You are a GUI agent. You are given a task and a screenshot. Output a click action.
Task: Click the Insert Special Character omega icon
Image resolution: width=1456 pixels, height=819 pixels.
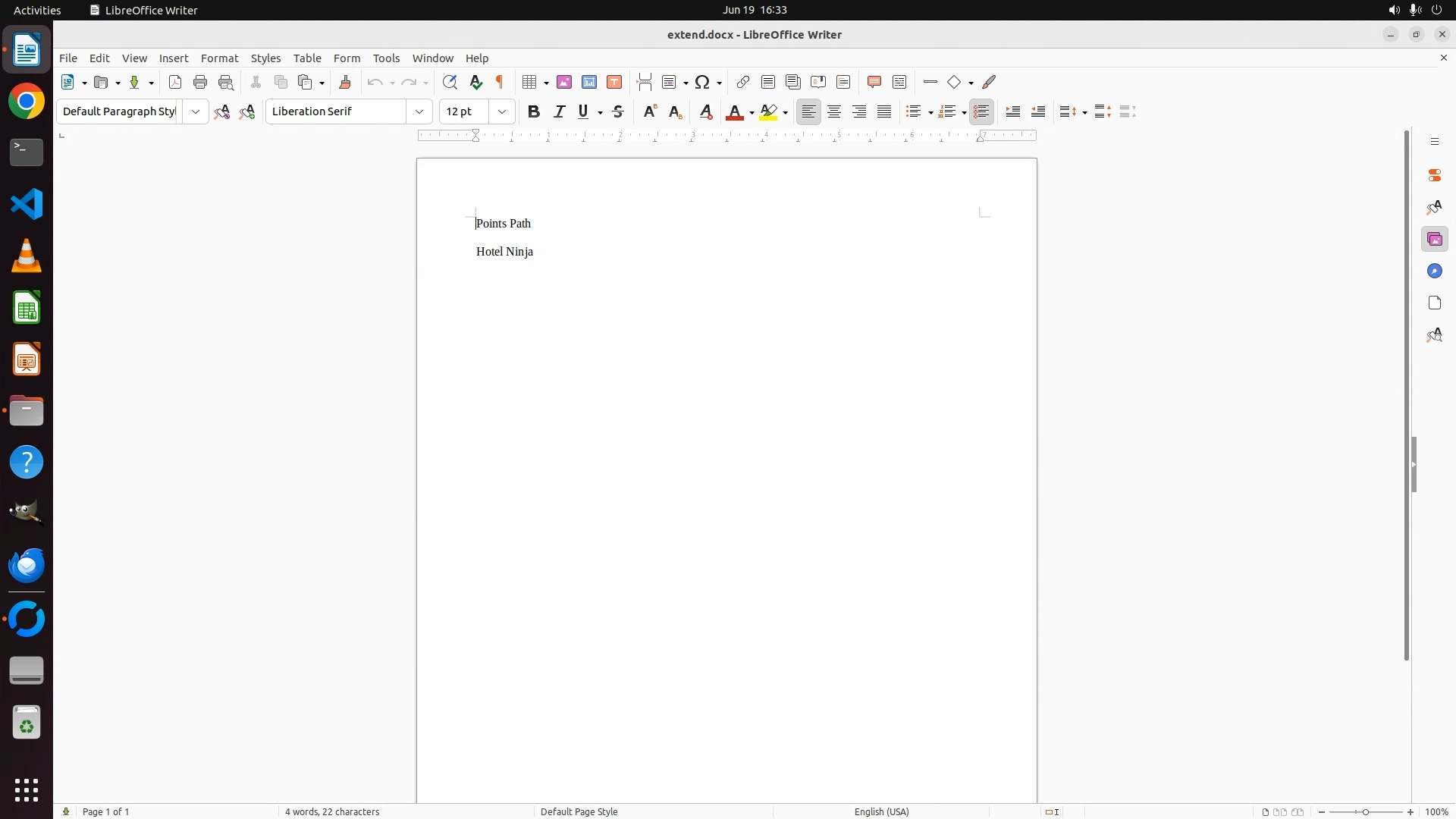click(702, 82)
